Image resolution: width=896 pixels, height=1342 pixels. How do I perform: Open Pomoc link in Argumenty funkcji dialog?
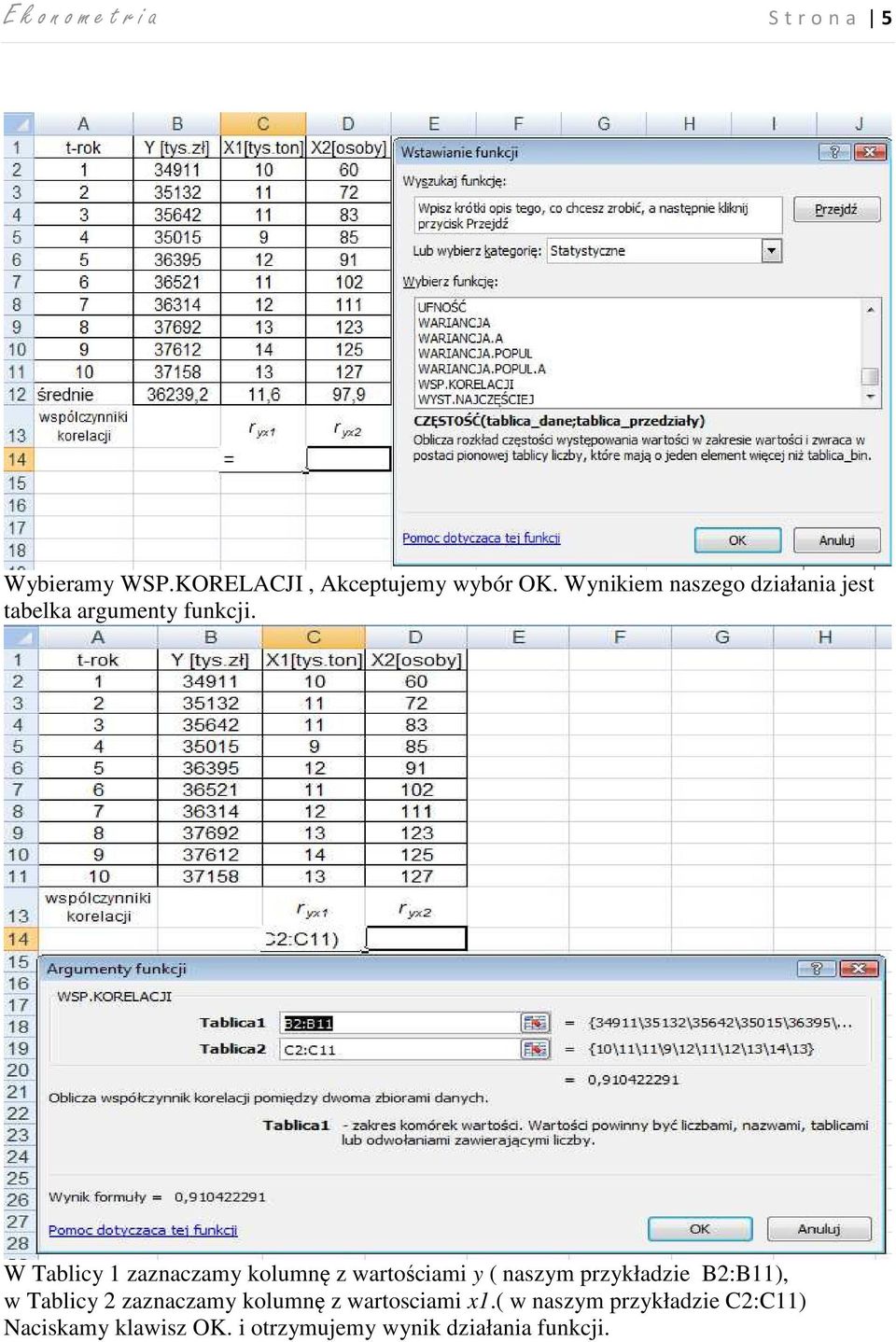(x=143, y=1230)
